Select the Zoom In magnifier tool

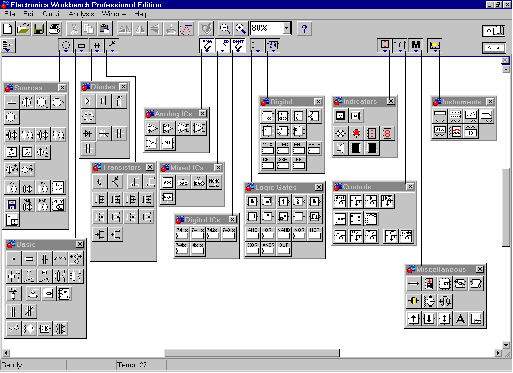tap(240, 29)
